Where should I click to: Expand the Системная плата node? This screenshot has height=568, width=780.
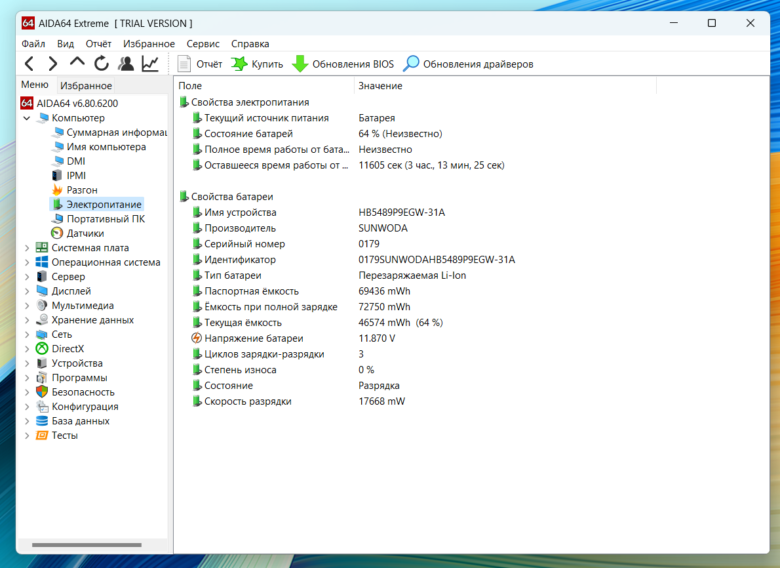[27, 248]
